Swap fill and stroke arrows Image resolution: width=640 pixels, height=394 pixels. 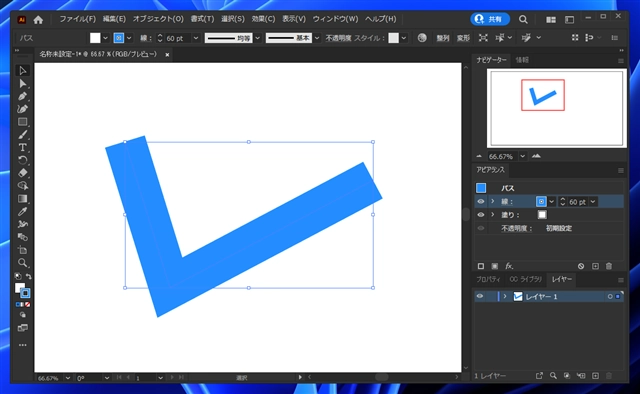(x=29, y=276)
